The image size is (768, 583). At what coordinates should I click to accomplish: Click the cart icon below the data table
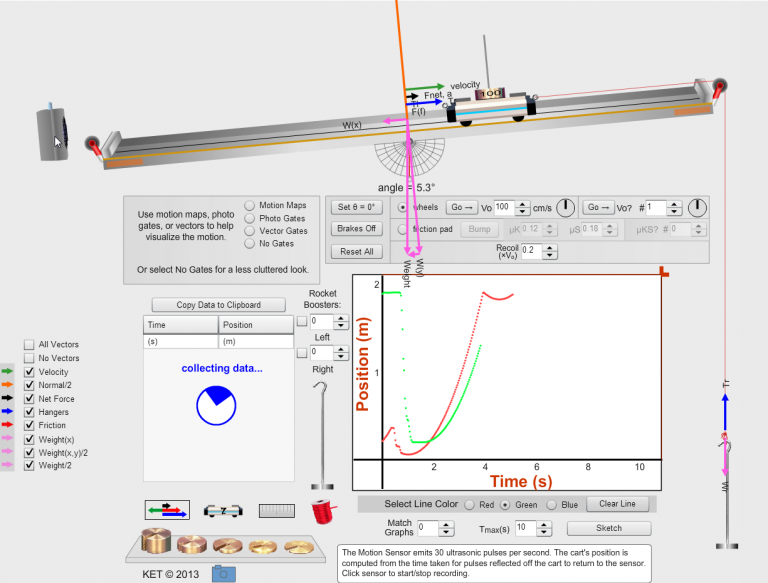[221, 510]
